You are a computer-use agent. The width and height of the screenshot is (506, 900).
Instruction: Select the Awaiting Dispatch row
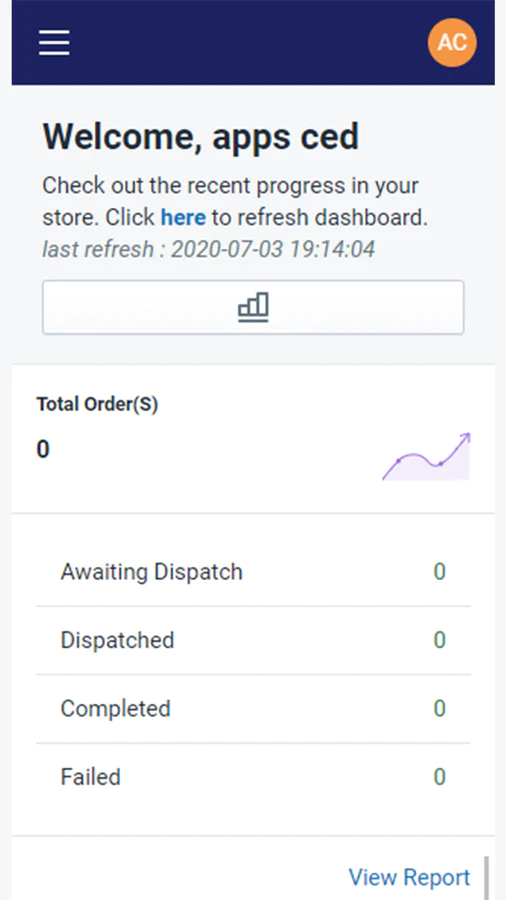[x=253, y=572]
